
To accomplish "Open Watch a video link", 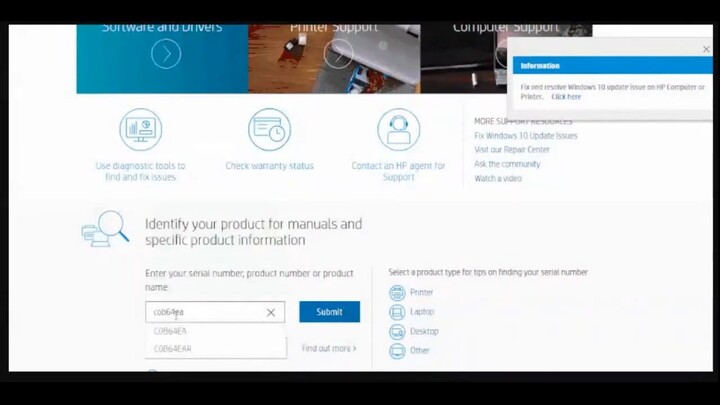I will (498, 178).
